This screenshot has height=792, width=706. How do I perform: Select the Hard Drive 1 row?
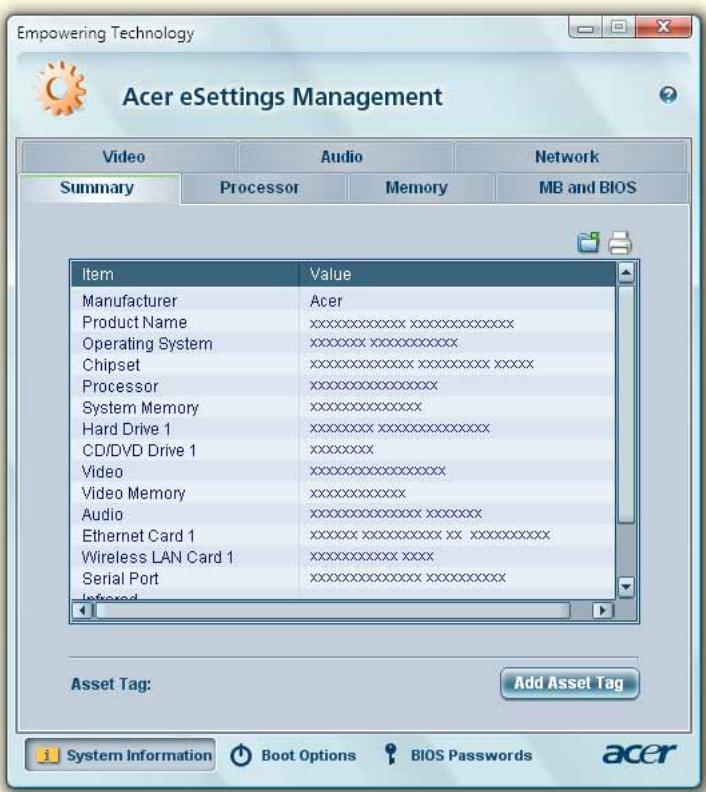coord(343,429)
